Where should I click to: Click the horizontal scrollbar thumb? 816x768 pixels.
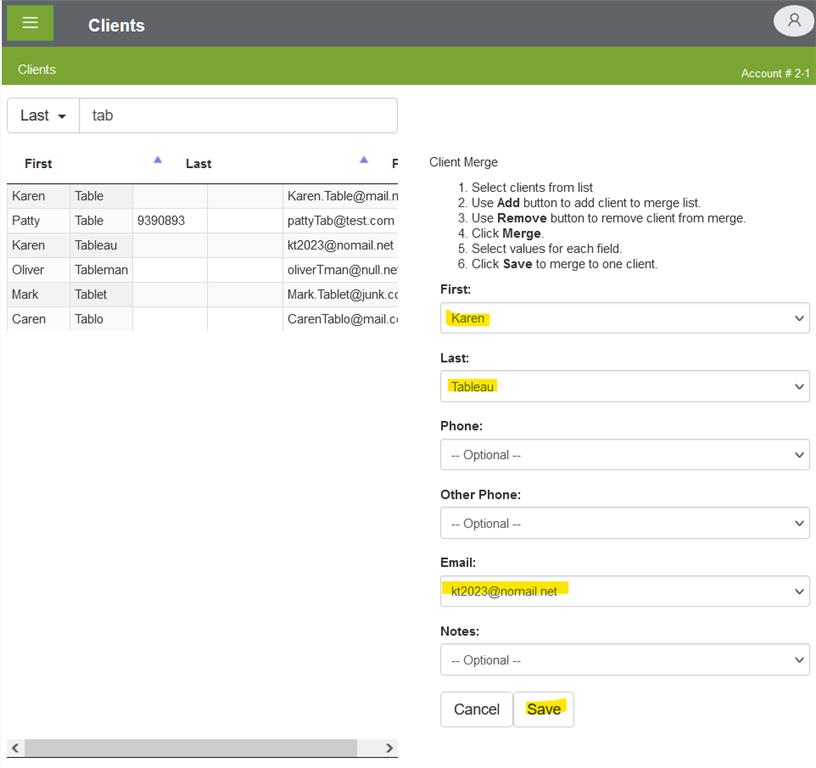point(190,748)
